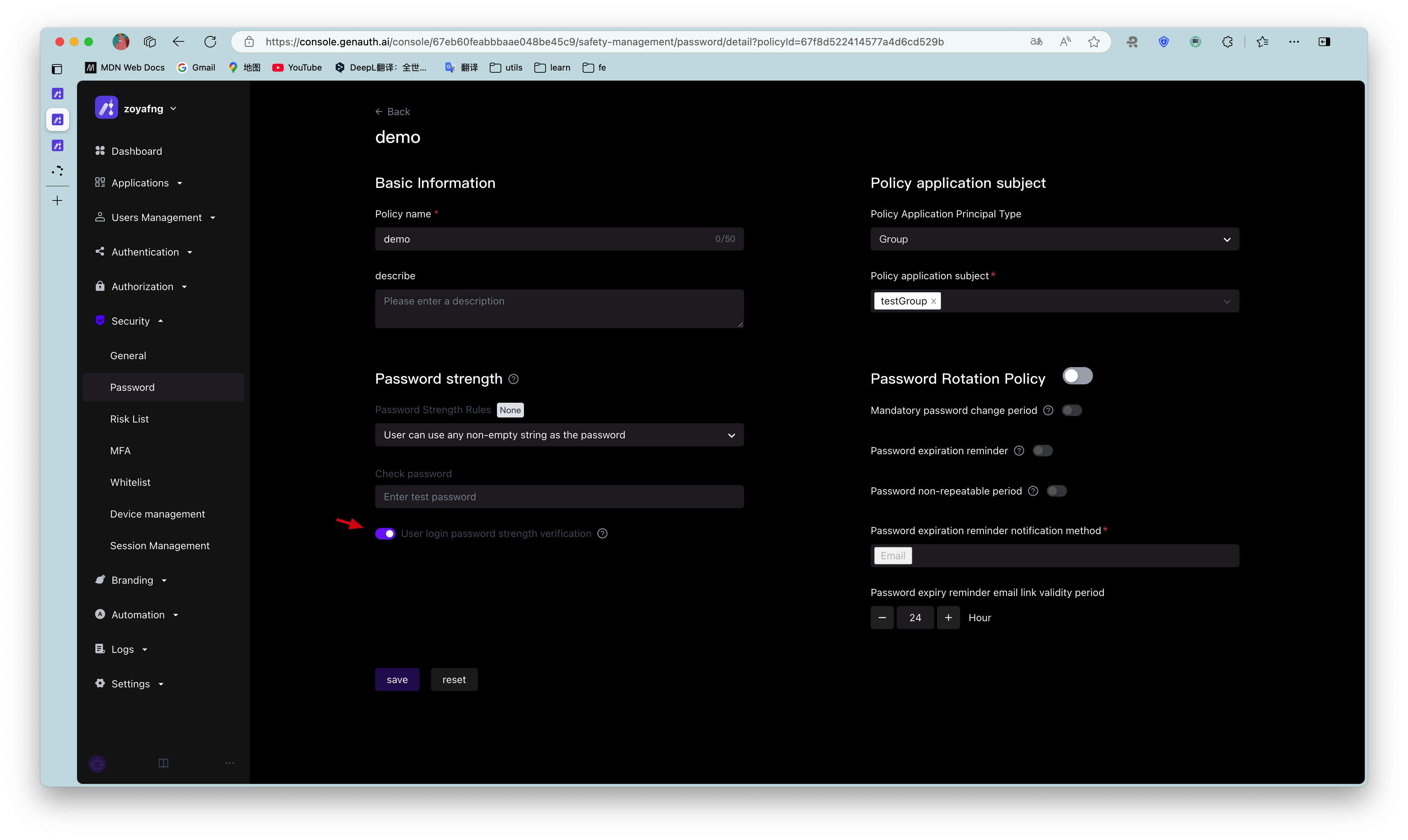The image size is (1408, 840).
Task: Click help icon beside Mandatory password change period
Action: click(1048, 410)
